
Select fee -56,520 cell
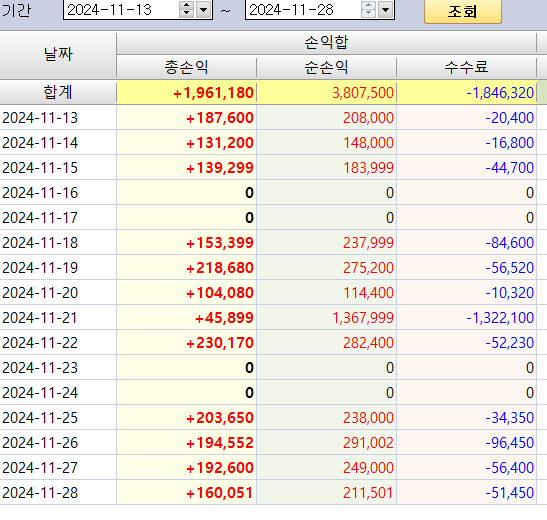click(x=466, y=267)
